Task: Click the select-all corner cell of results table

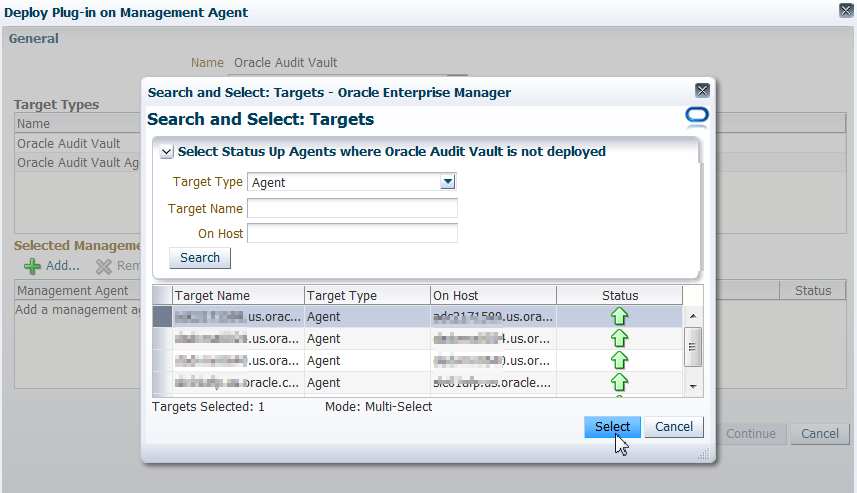Action: pos(162,295)
